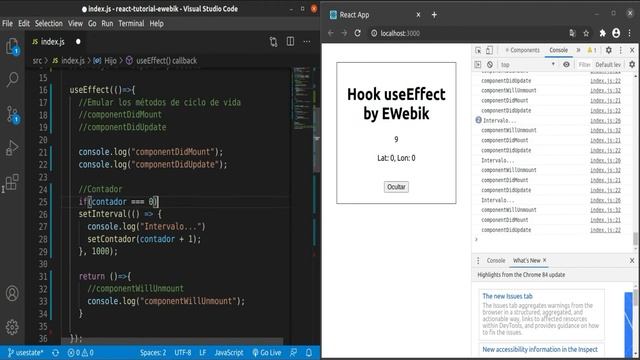This screenshot has height=360, width=640.
Task: Open the Default levels dropdown
Action: 608,64
